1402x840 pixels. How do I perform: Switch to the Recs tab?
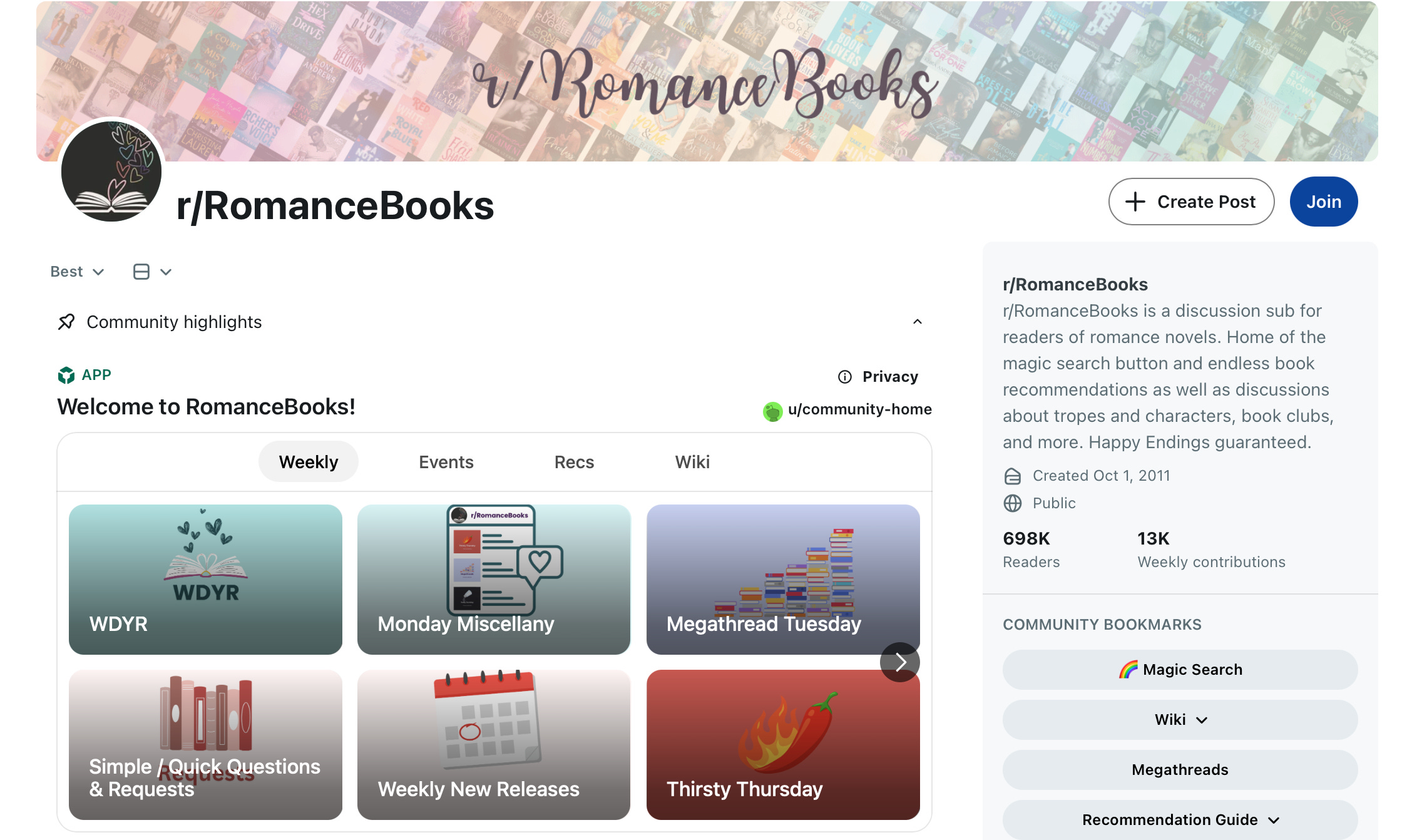(x=574, y=462)
